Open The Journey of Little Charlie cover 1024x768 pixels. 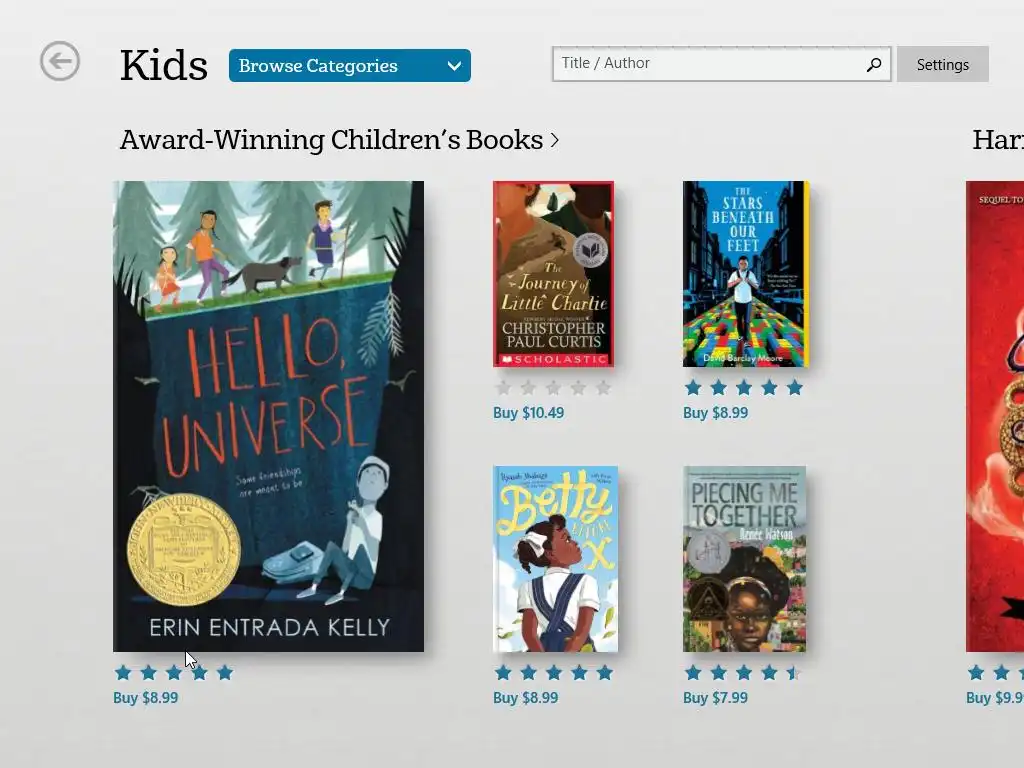coord(553,274)
